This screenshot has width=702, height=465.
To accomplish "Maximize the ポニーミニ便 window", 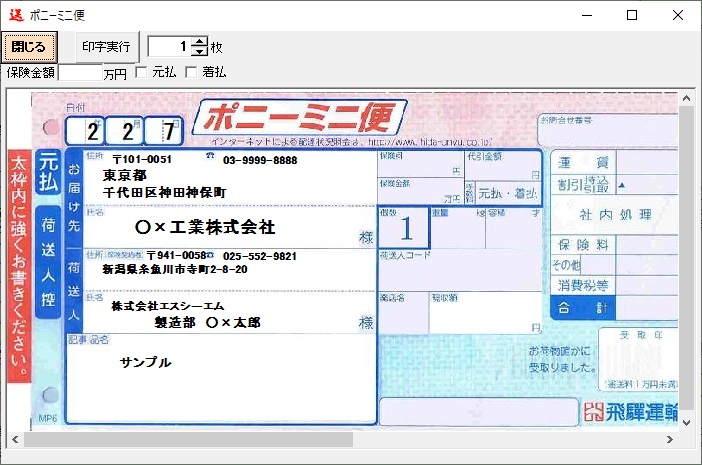I will click(632, 15).
